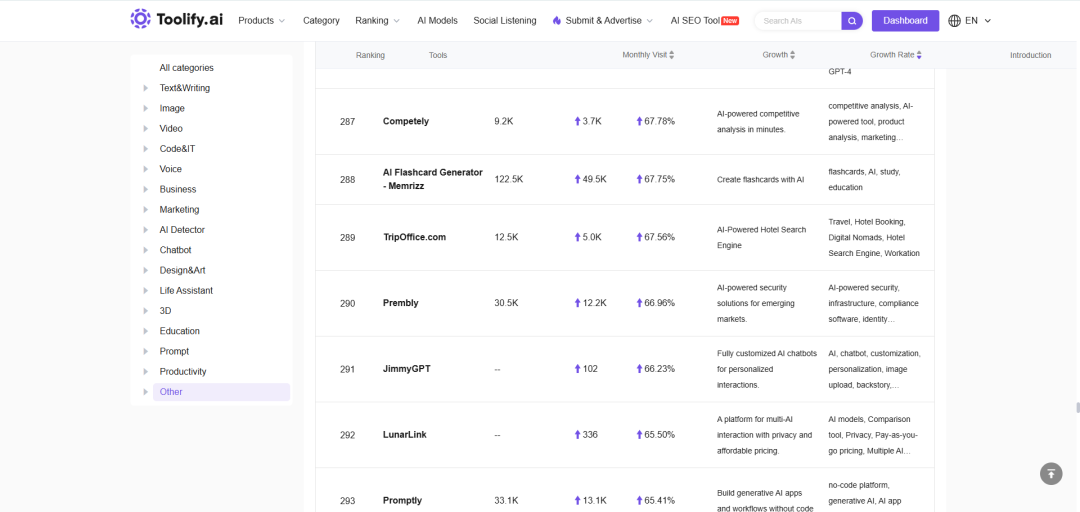
Task: Expand the Marketing category arrow
Action: pyautogui.click(x=145, y=209)
